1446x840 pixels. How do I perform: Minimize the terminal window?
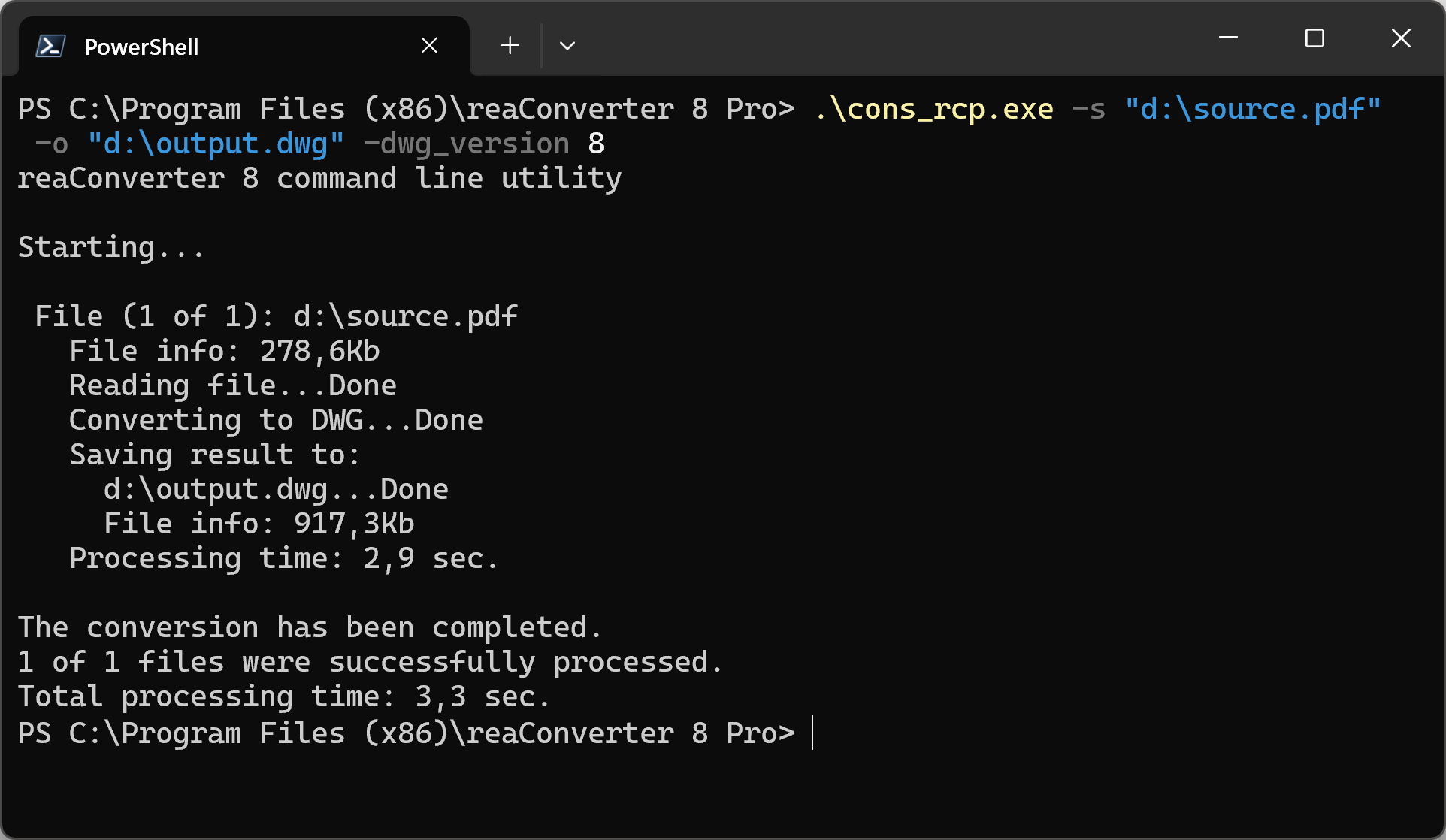1228,38
